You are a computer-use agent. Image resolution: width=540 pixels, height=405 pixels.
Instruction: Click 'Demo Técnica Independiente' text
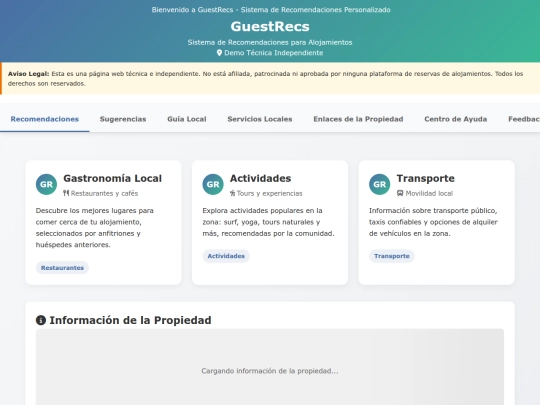point(274,53)
